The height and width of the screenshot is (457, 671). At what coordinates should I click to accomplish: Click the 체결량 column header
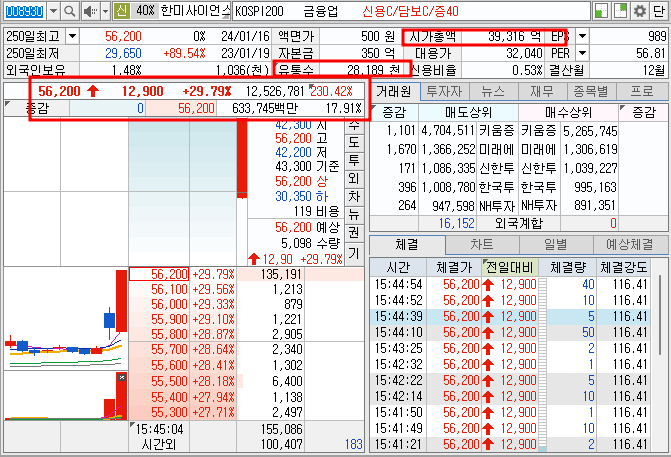pos(567,267)
